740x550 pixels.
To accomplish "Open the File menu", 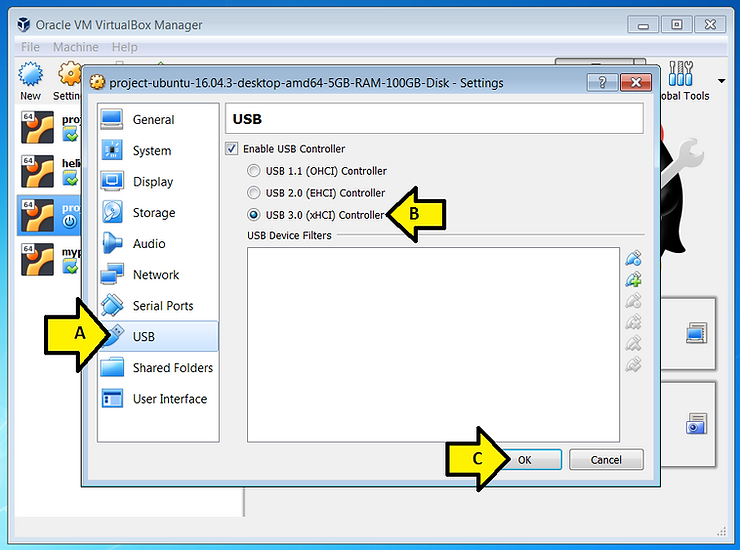I will coord(30,47).
